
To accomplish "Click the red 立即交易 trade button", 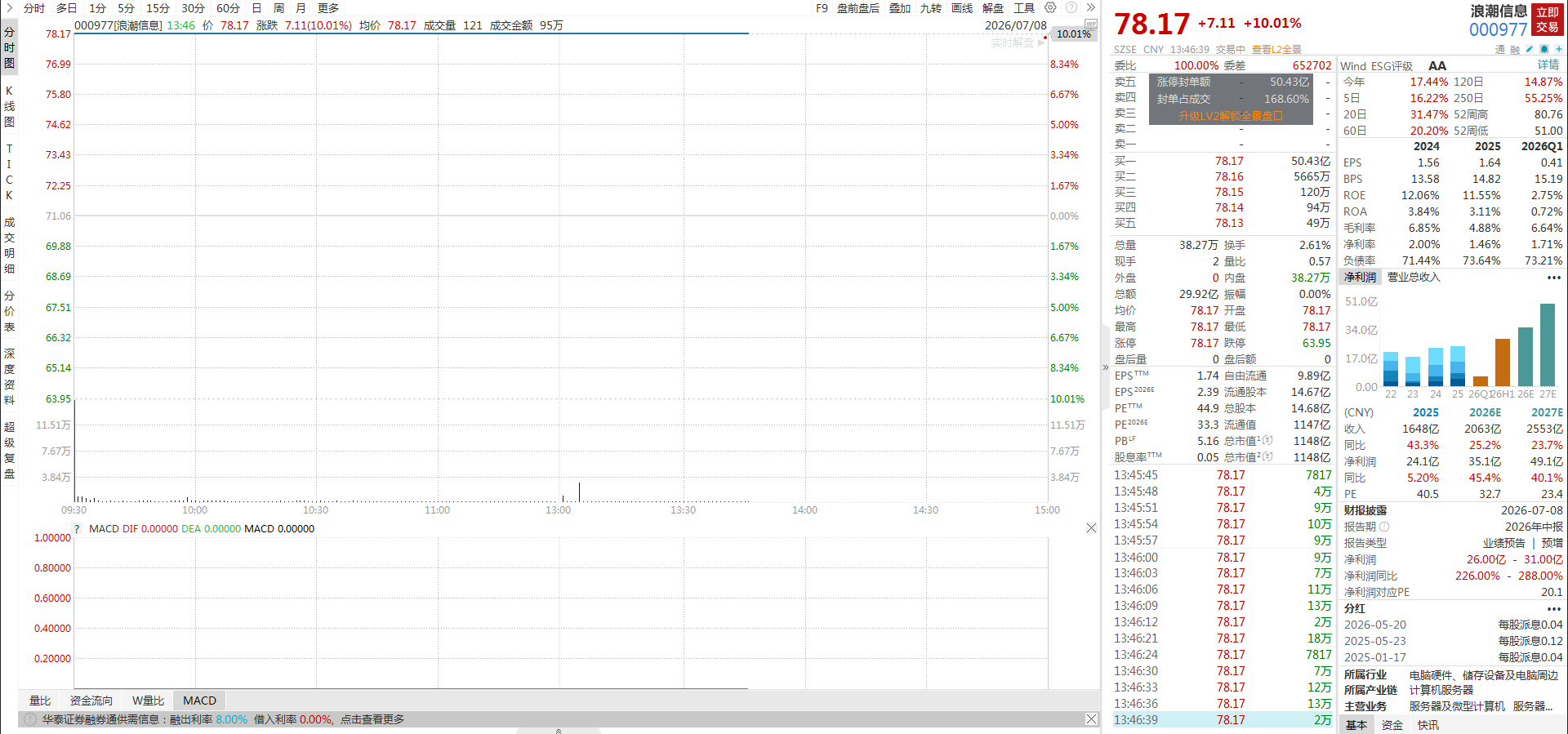I will pos(1548,20).
